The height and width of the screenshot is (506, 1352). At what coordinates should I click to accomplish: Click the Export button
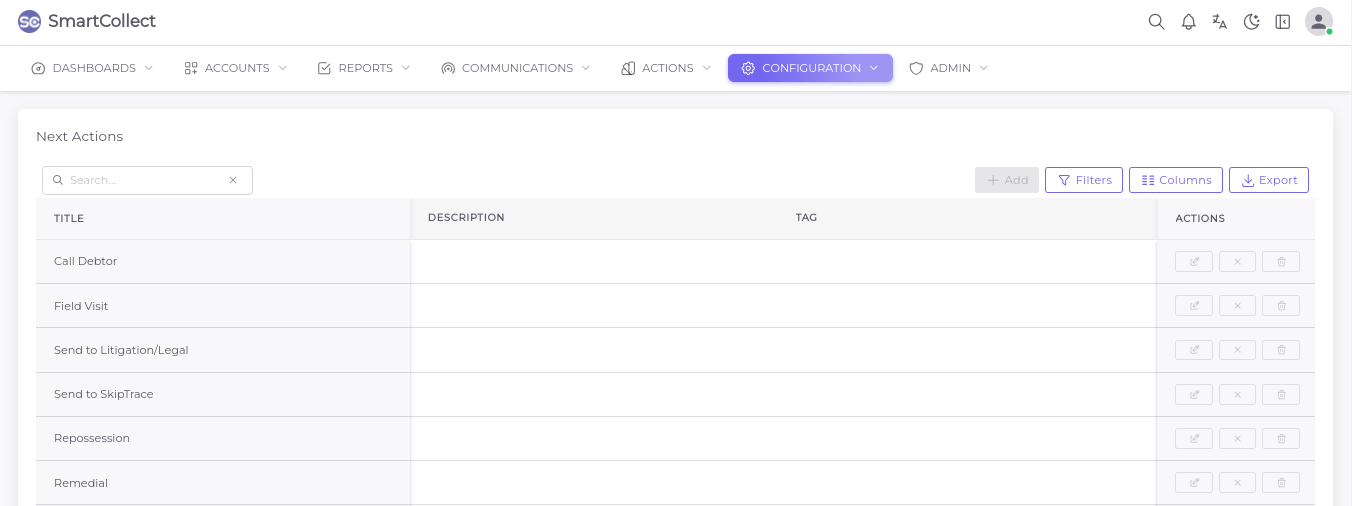coord(1268,180)
